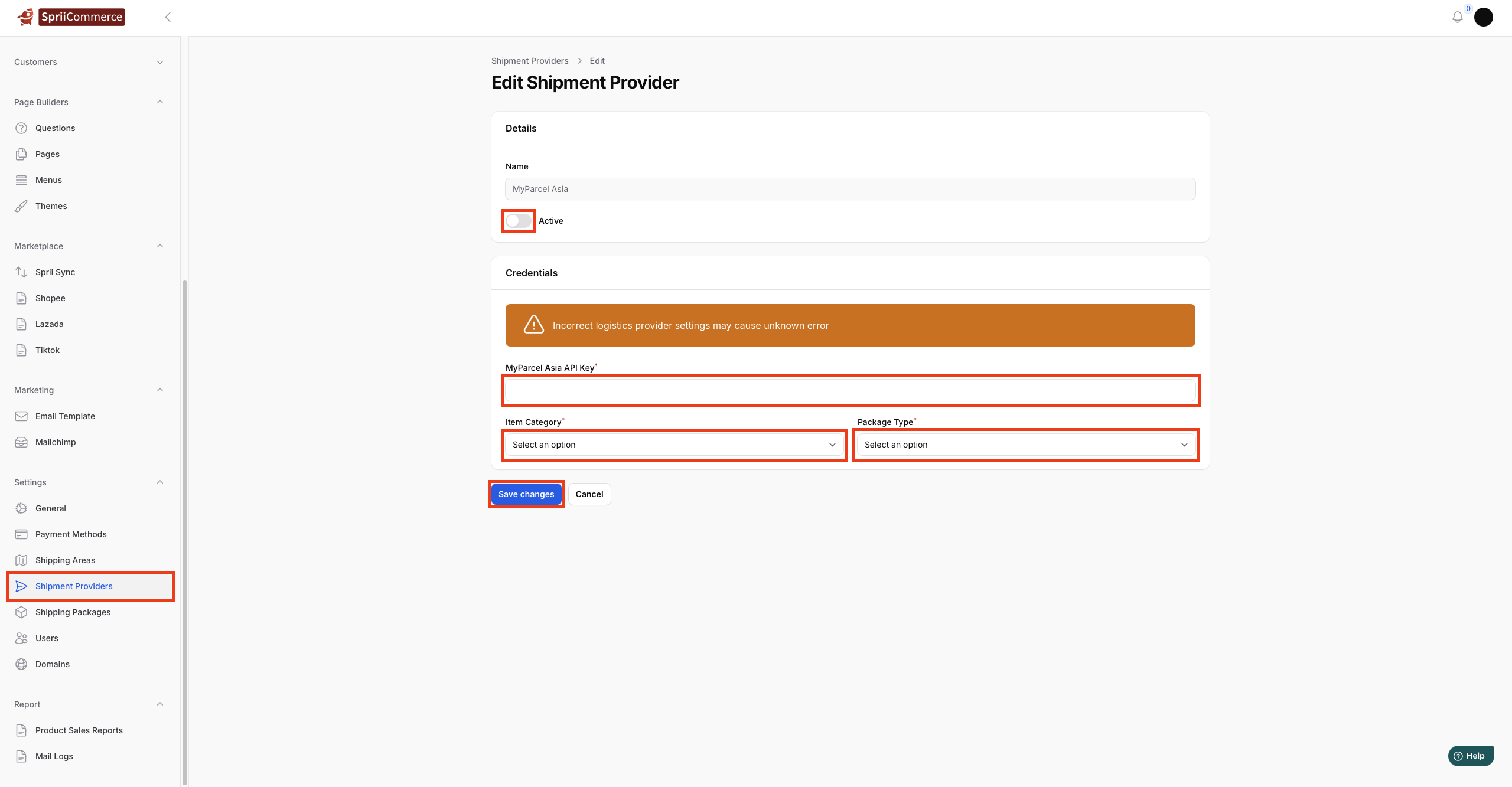Click the Cancel button

tap(589, 494)
